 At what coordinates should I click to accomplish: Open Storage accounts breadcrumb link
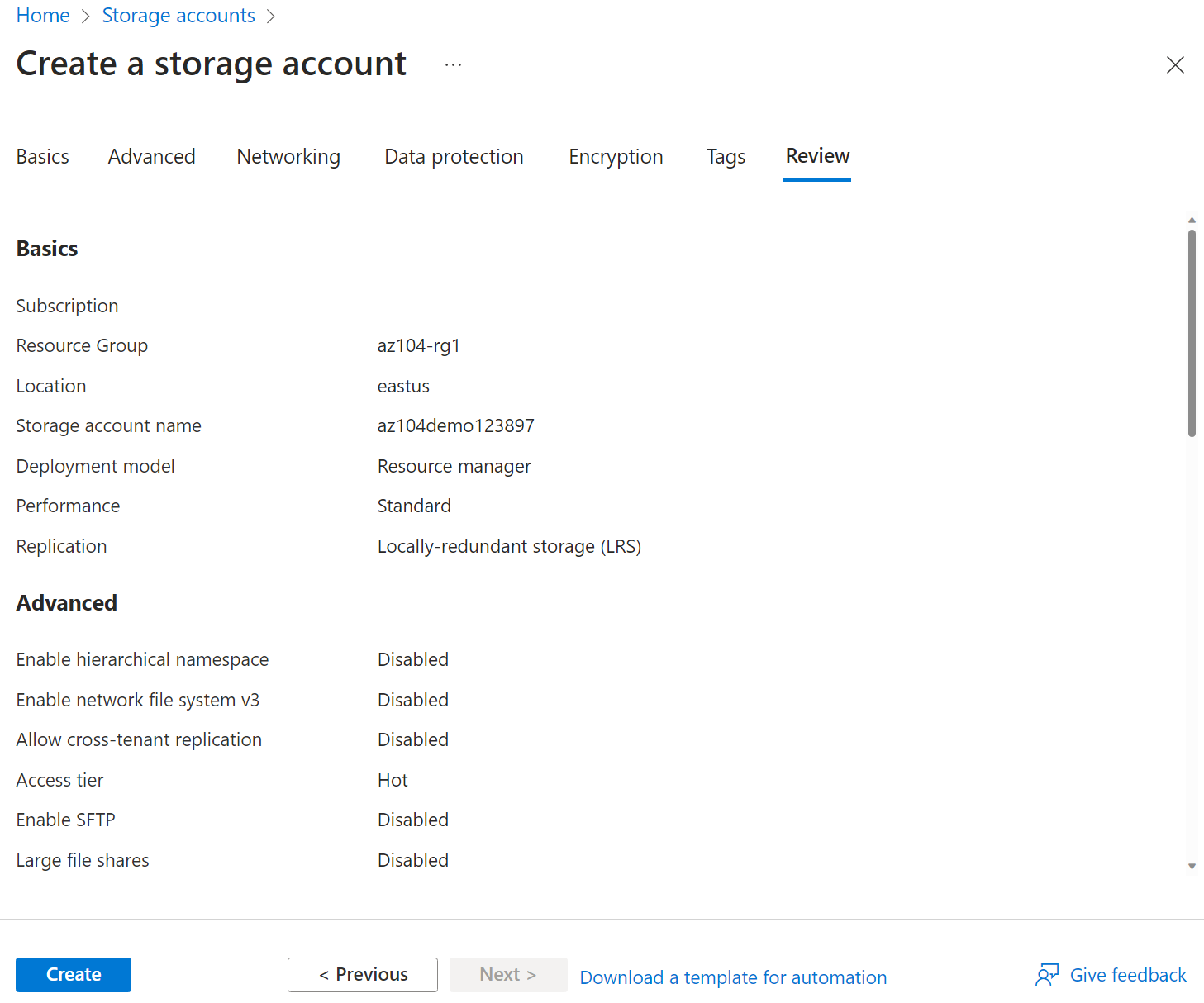point(178,16)
